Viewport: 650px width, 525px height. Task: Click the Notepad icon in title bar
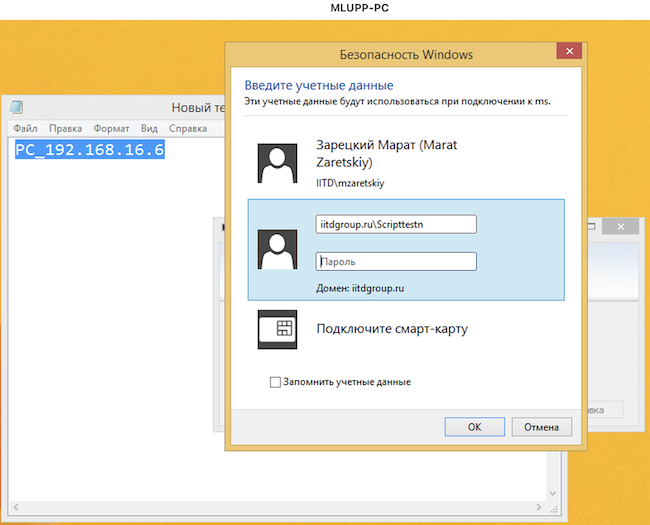click(17, 107)
